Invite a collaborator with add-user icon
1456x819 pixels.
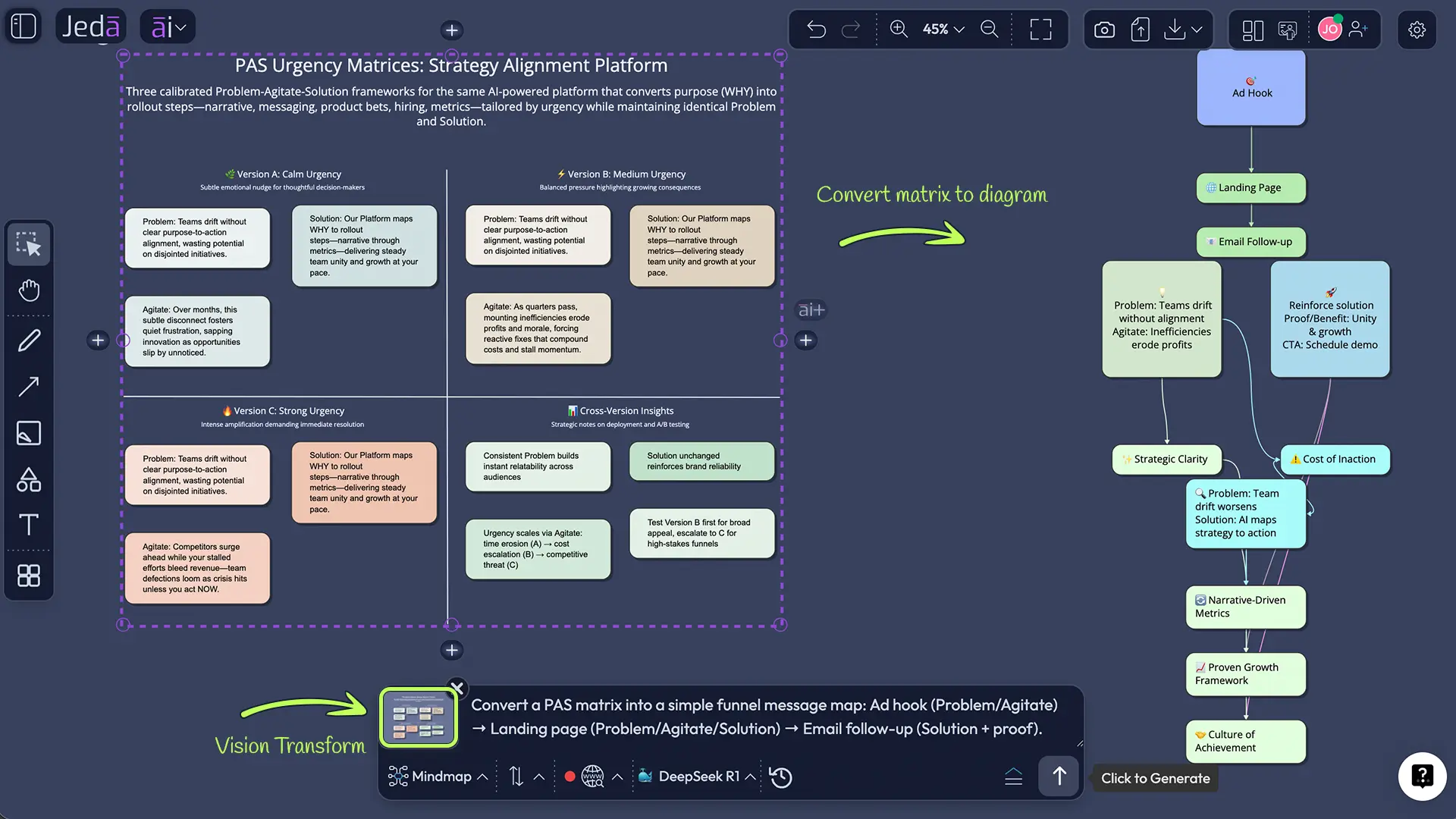[1359, 30]
